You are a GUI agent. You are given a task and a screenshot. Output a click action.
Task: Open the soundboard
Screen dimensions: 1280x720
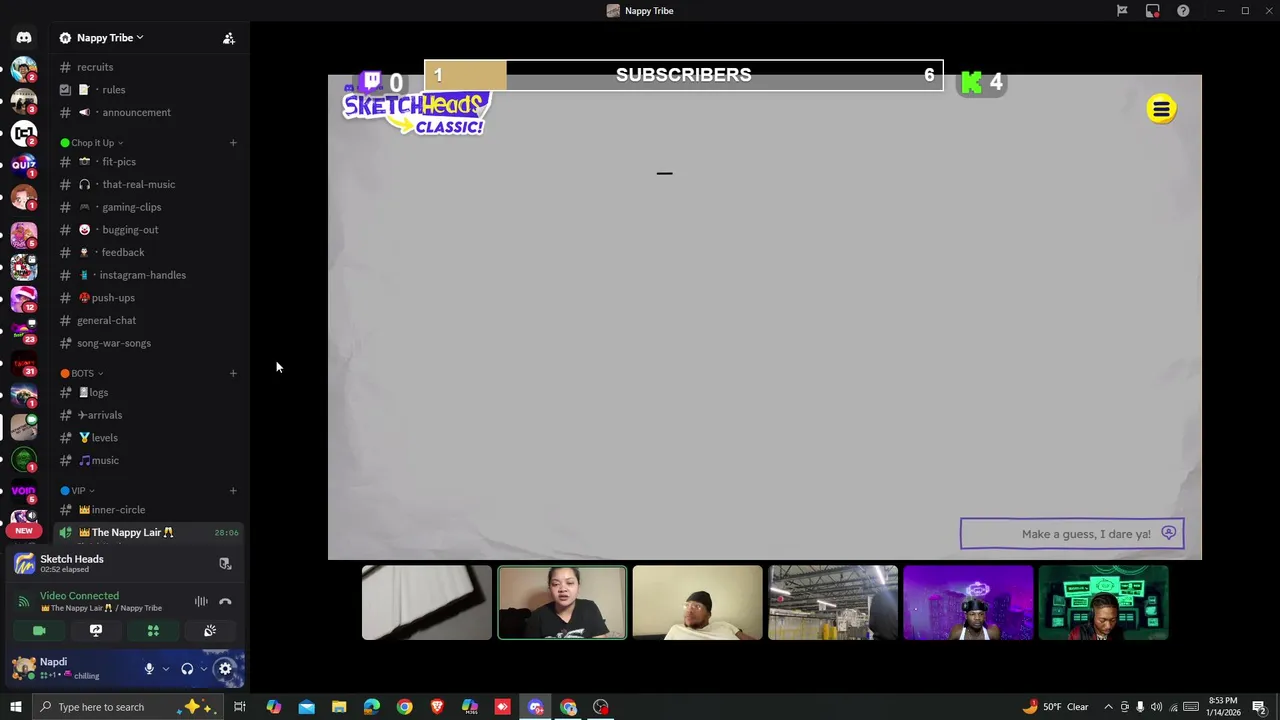[x=210, y=631]
